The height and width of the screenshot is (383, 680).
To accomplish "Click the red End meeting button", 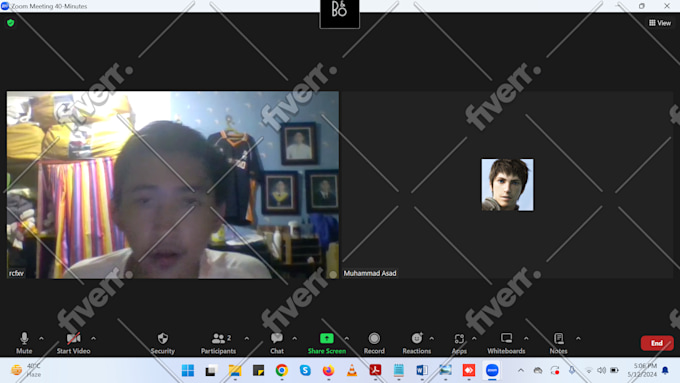I will point(657,343).
